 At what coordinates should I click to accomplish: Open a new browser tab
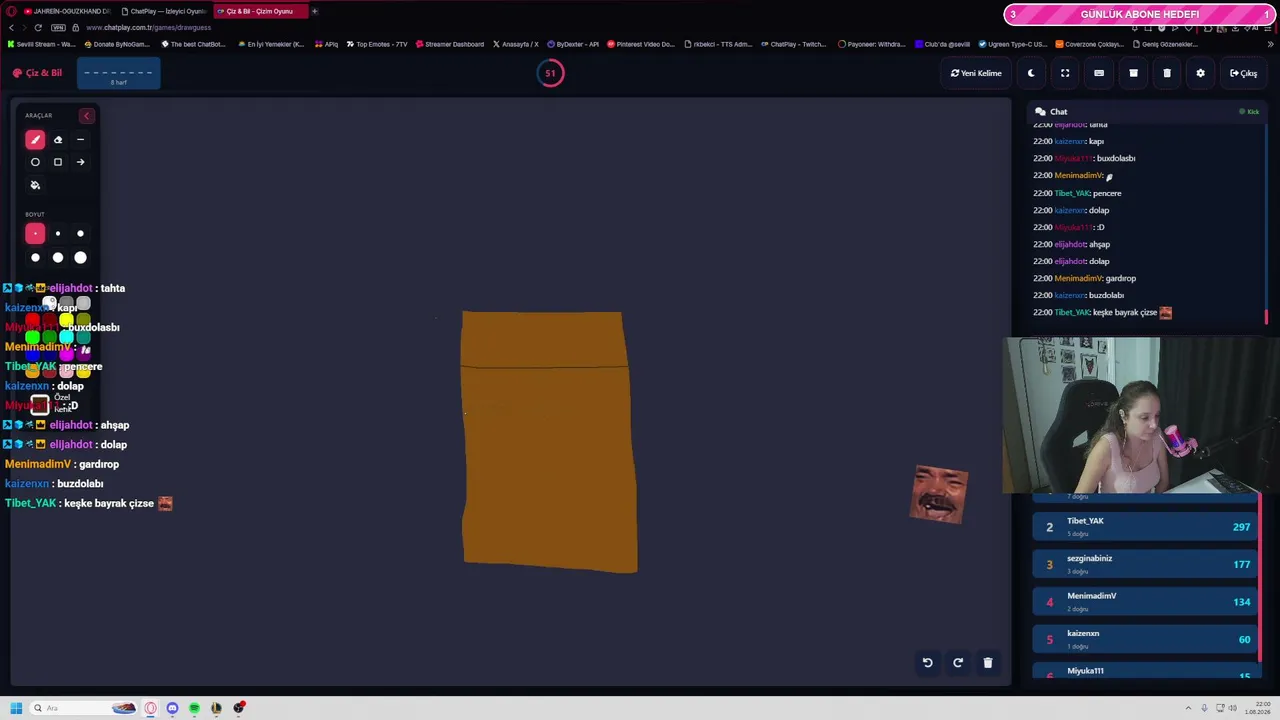pyautogui.click(x=314, y=11)
